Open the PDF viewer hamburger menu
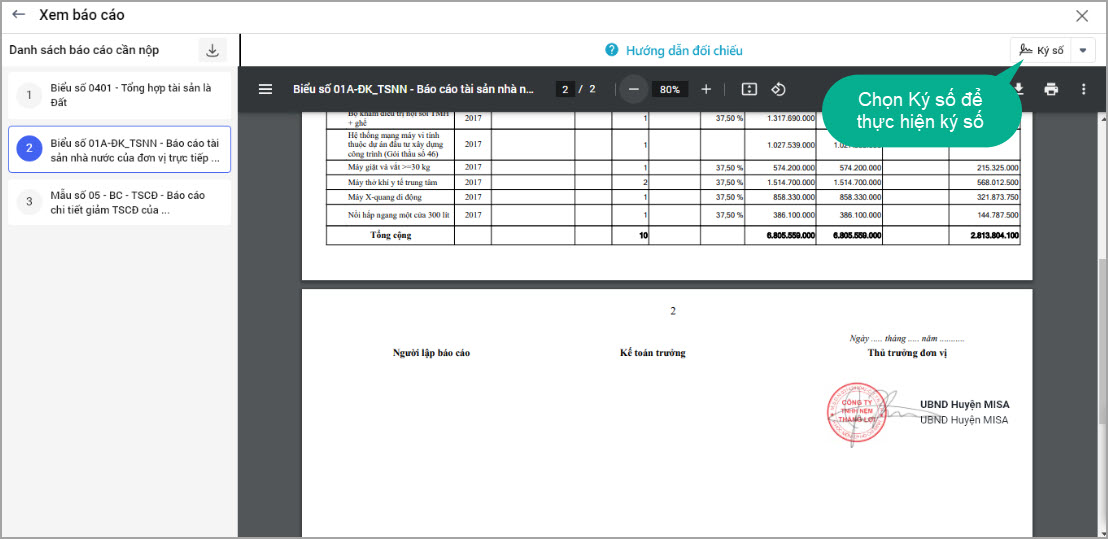This screenshot has height=539, width=1108. coord(266,89)
